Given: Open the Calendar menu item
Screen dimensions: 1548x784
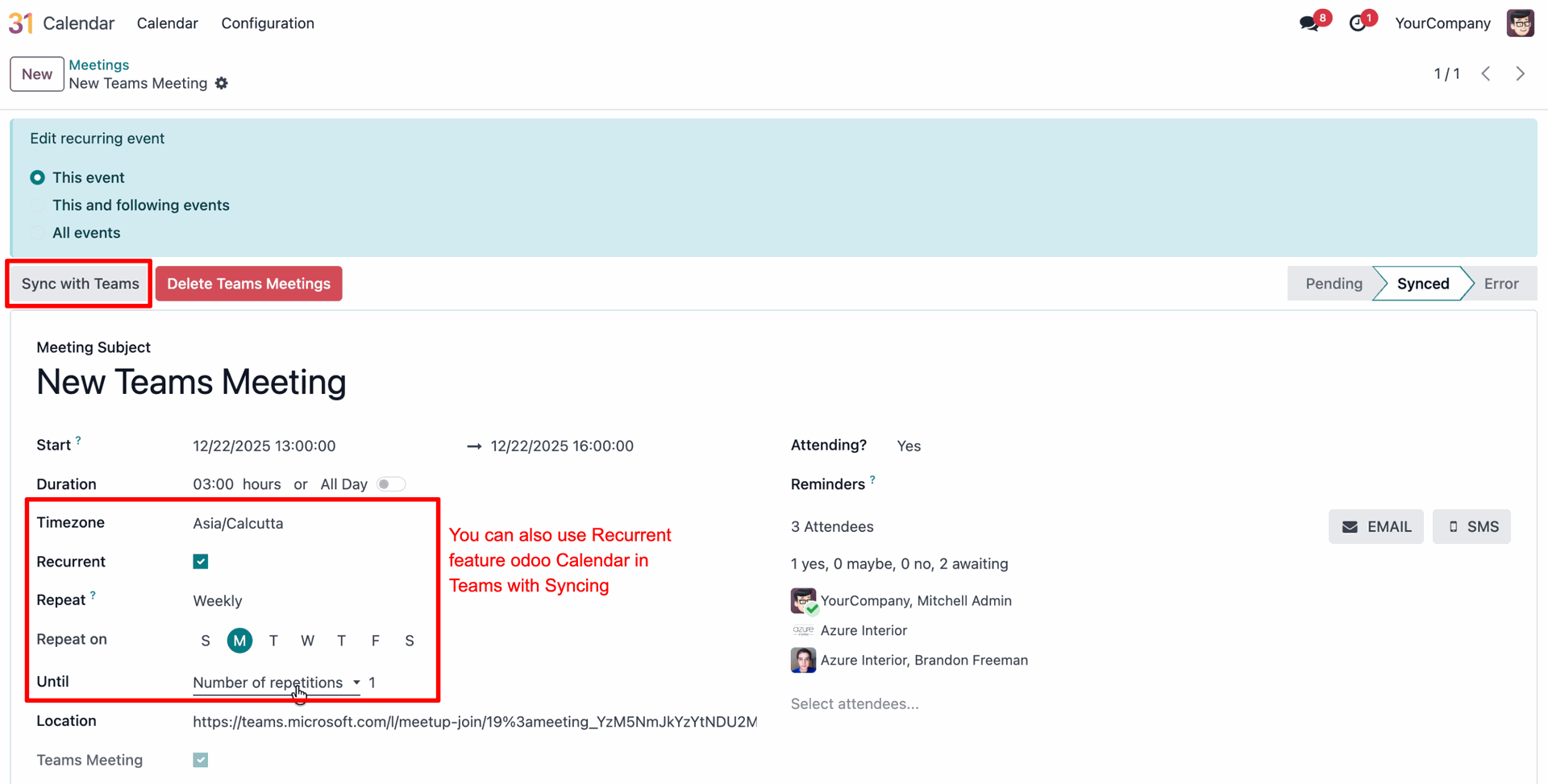Looking at the screenshot, I should pos(168,23).
